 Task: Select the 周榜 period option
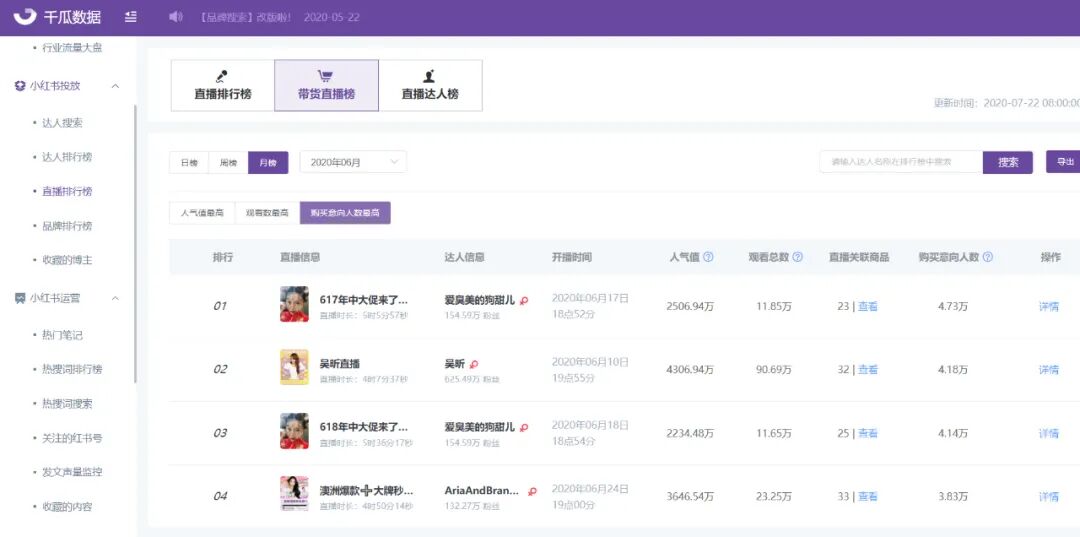tap(228, 162)
